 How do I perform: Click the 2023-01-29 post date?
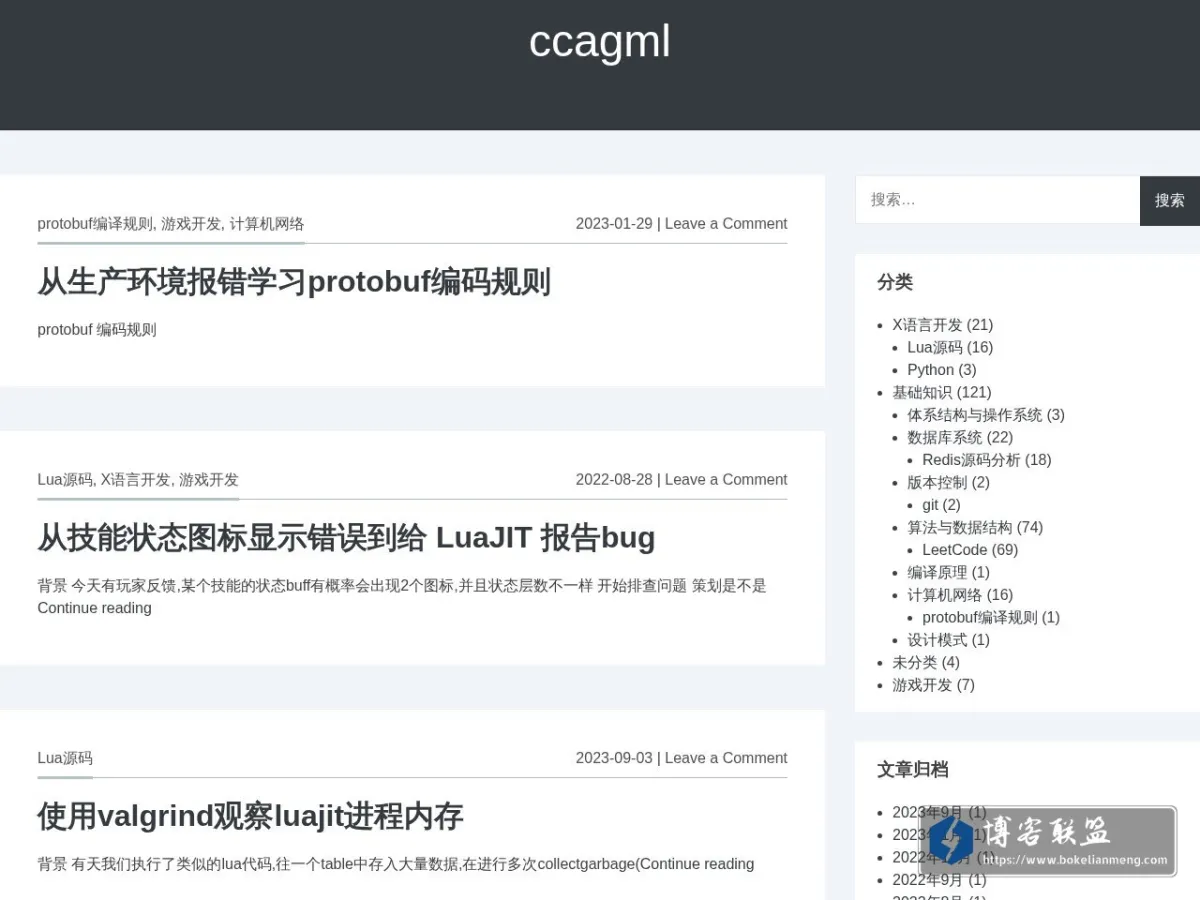coord(614,224)
